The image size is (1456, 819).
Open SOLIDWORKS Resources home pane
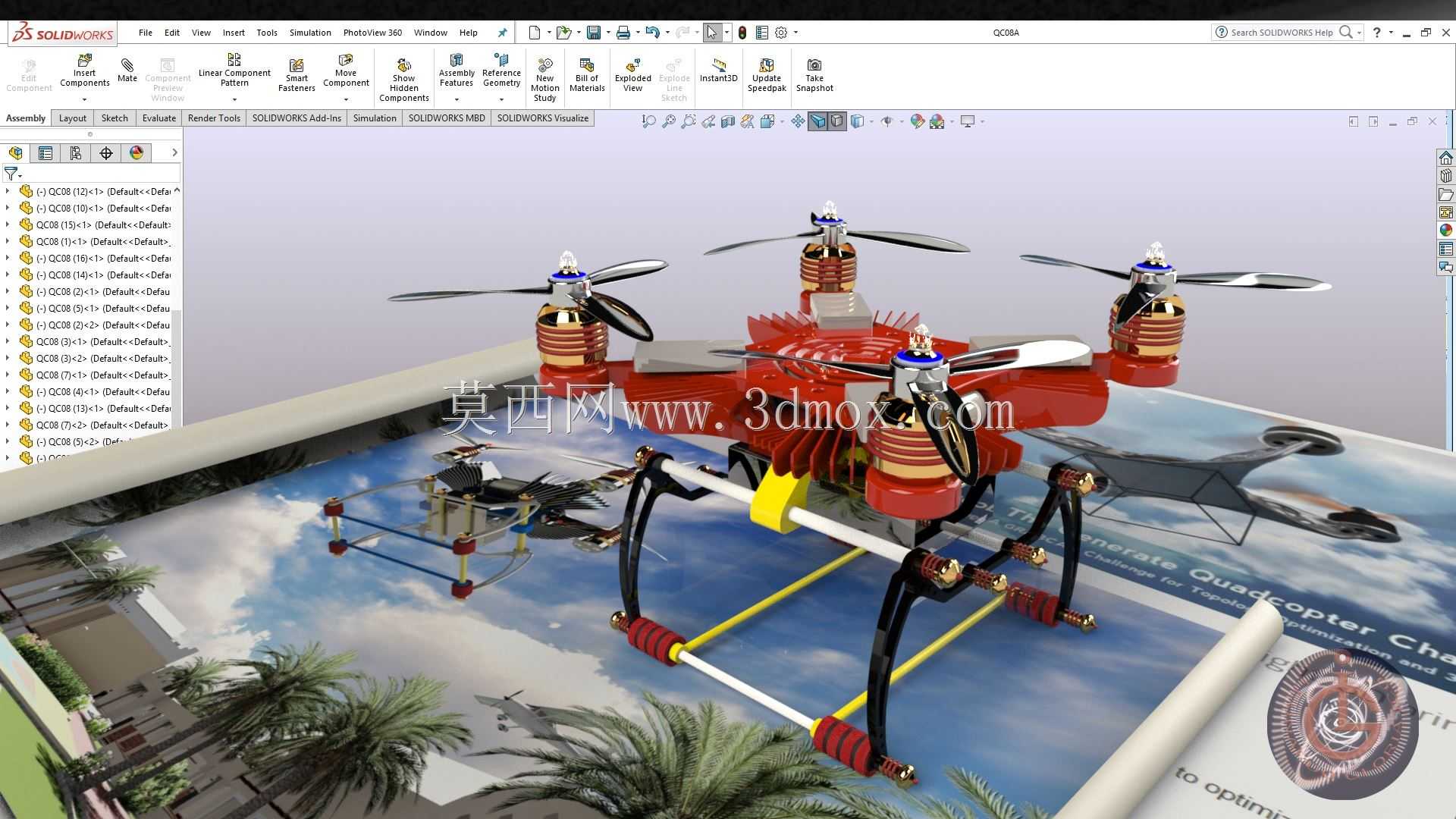pyautogui.click(x=1446, y=158)
